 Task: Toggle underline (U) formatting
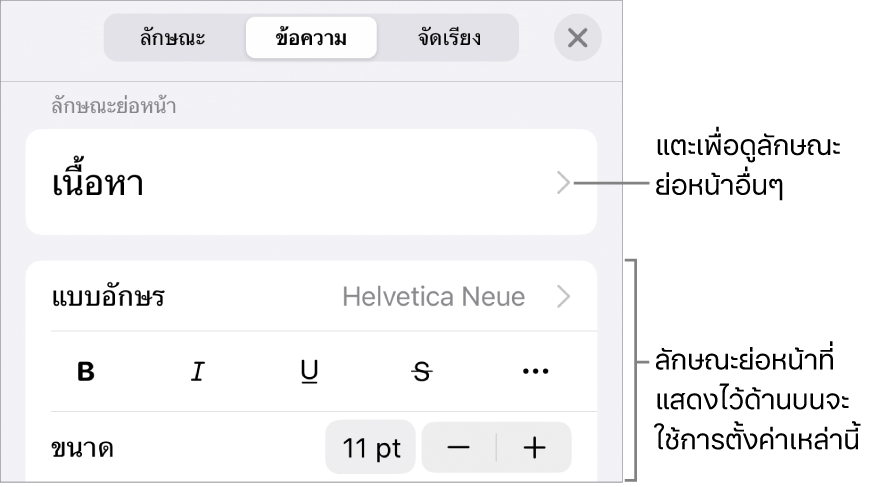point(309,371)
